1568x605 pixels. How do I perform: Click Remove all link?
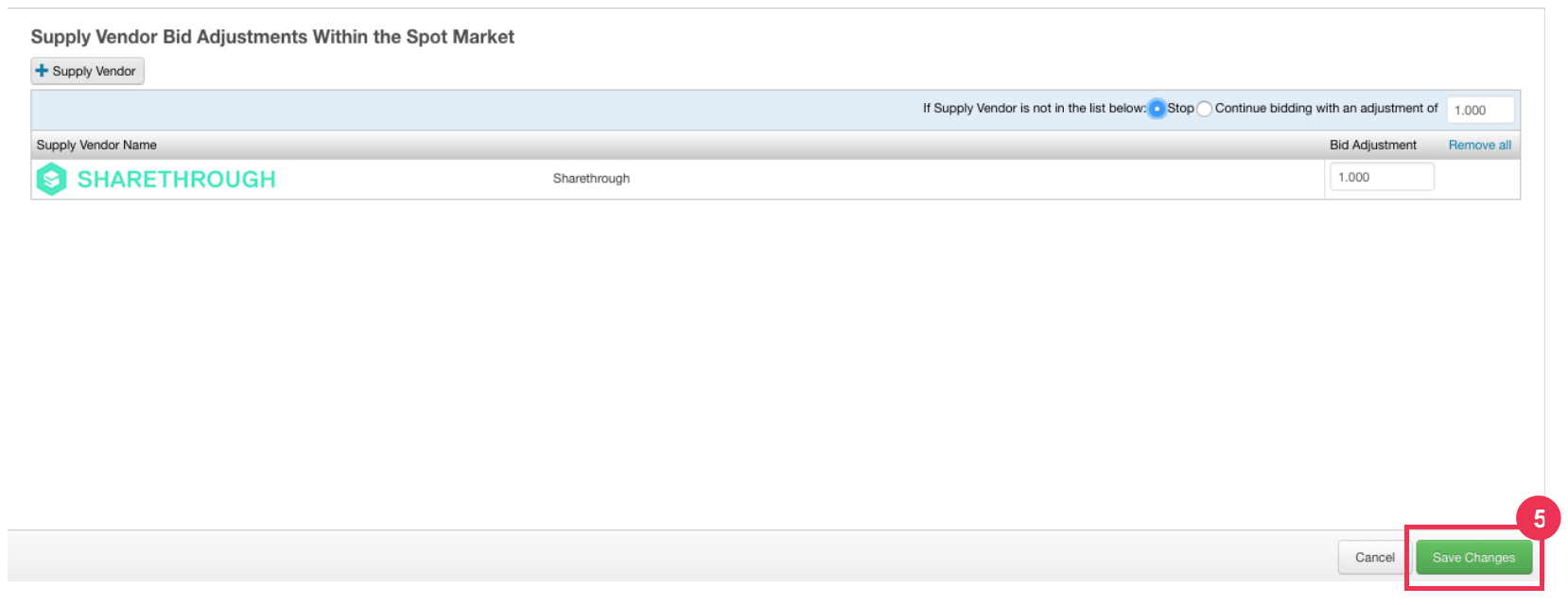click(1479, 145)
